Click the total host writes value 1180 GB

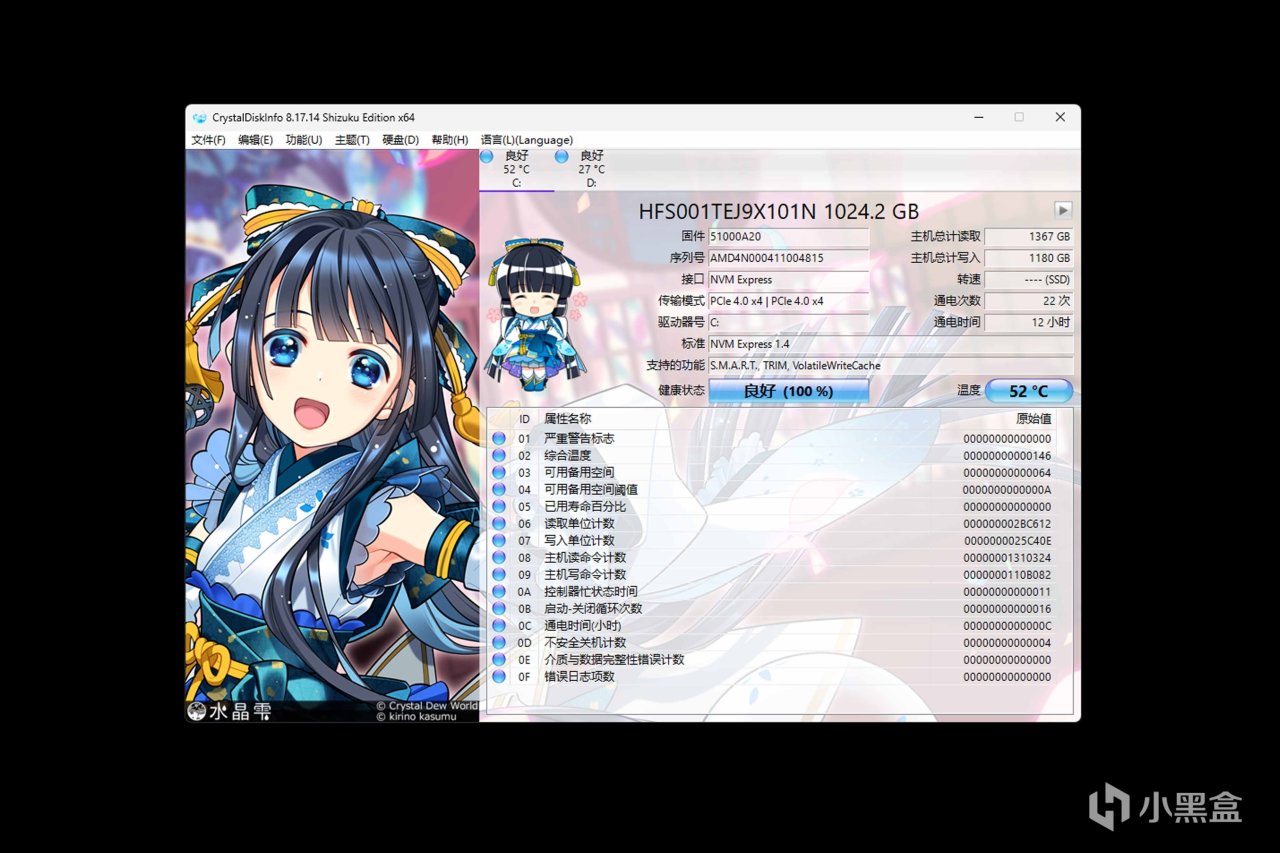tap(1028, 258)
